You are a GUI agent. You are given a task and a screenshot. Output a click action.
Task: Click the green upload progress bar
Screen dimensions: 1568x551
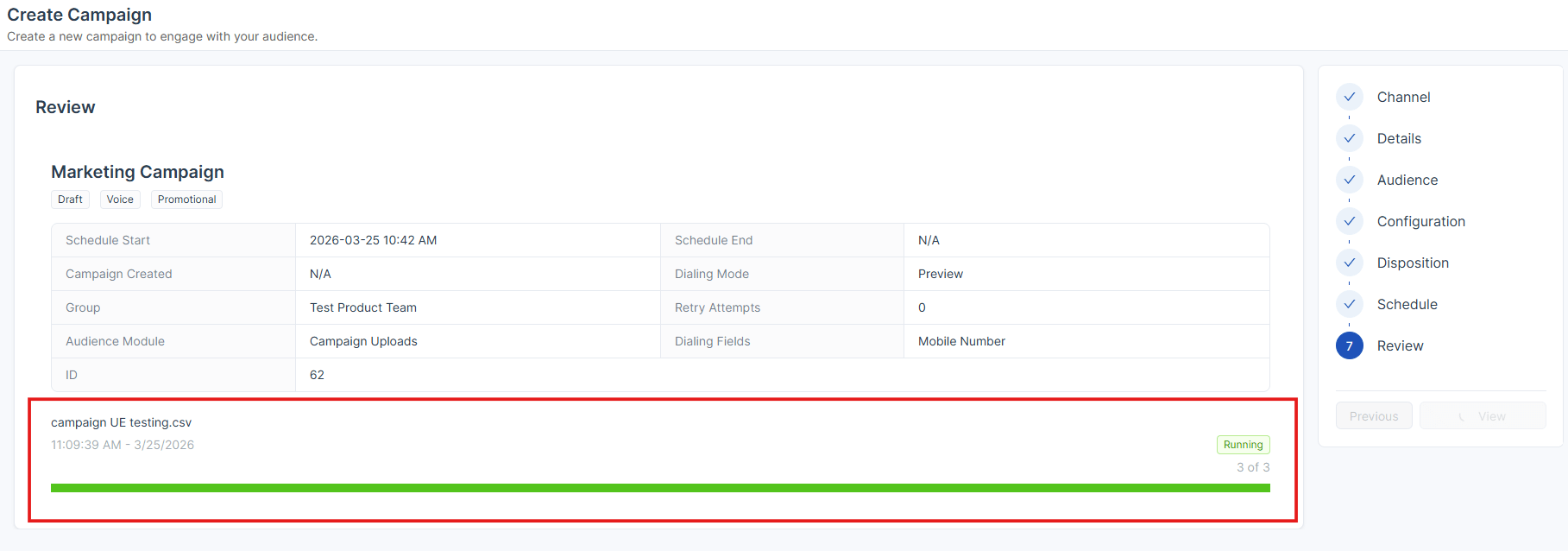[660, 488]
